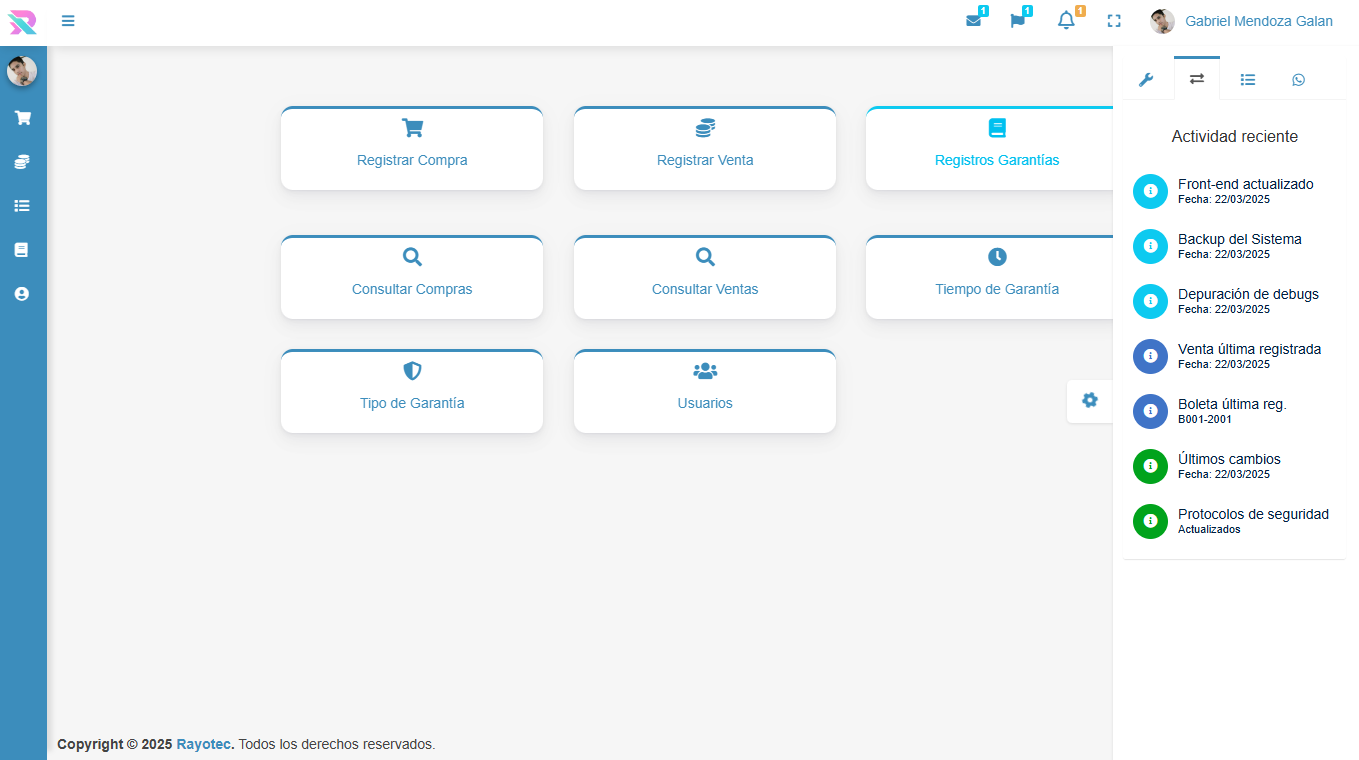Toggle the hamburger sidebar menu
The image size is (1359, 760).
pyautogui.click(x=68, y=21)
